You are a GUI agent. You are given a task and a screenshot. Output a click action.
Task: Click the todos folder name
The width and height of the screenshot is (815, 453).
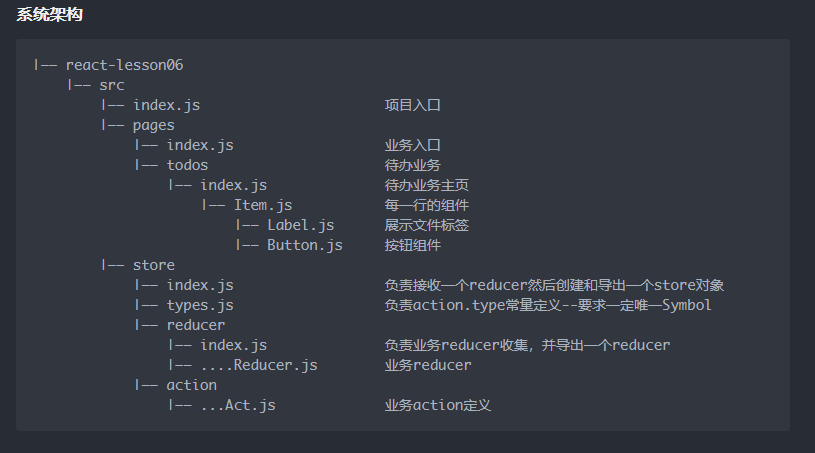(187, 165)
